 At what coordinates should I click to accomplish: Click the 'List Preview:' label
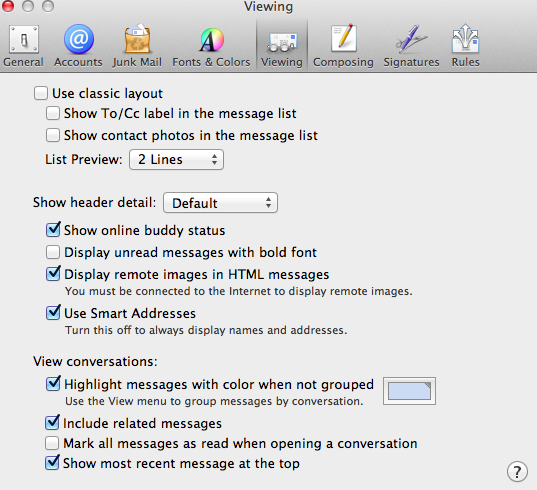[x=84, y=159]
